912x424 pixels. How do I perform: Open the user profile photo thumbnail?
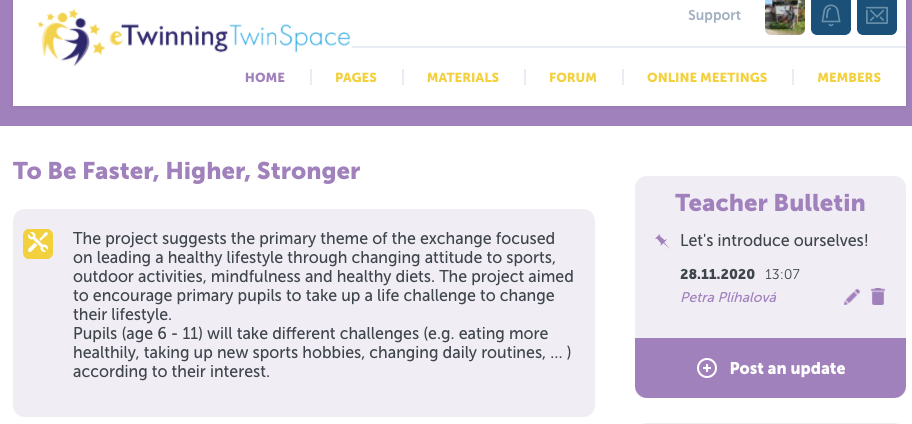[x=785, y=17]
